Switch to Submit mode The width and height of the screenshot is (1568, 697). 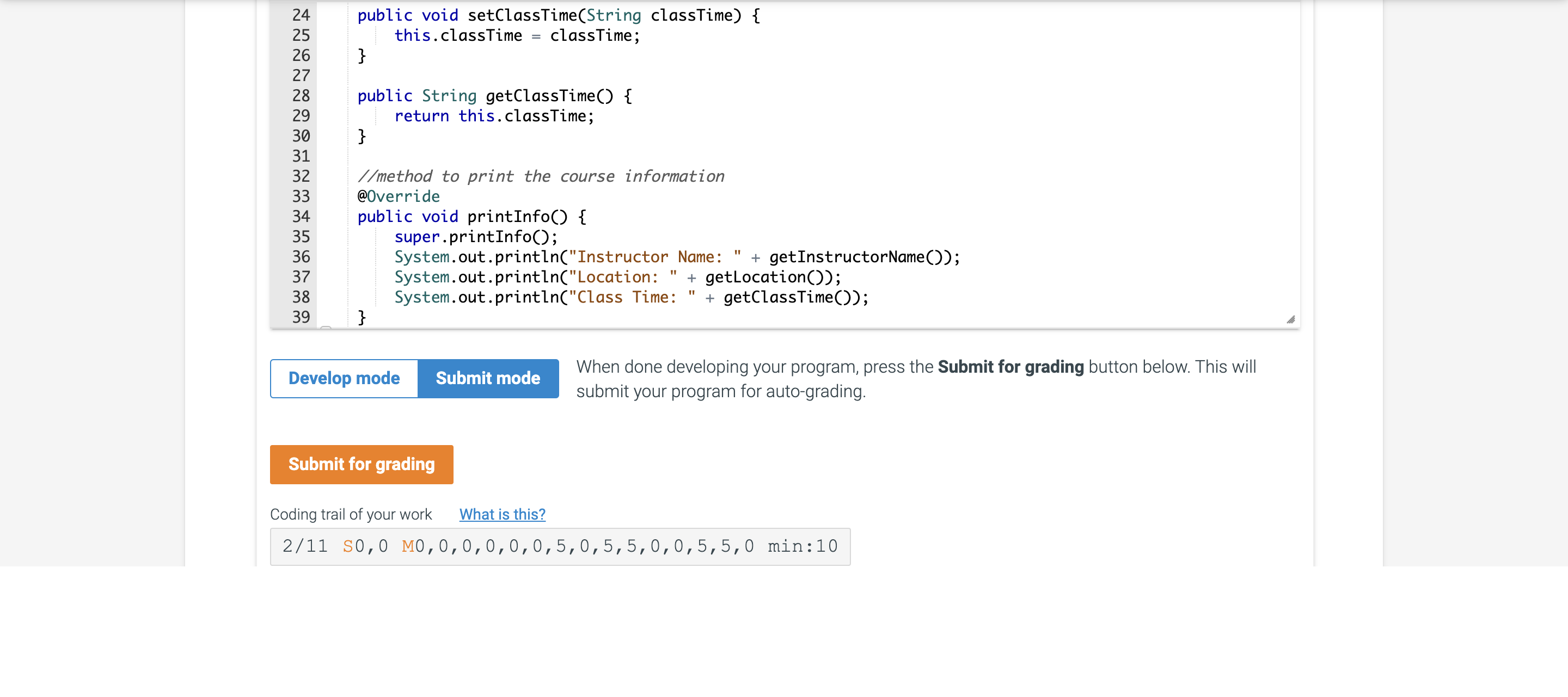(488, 378)
